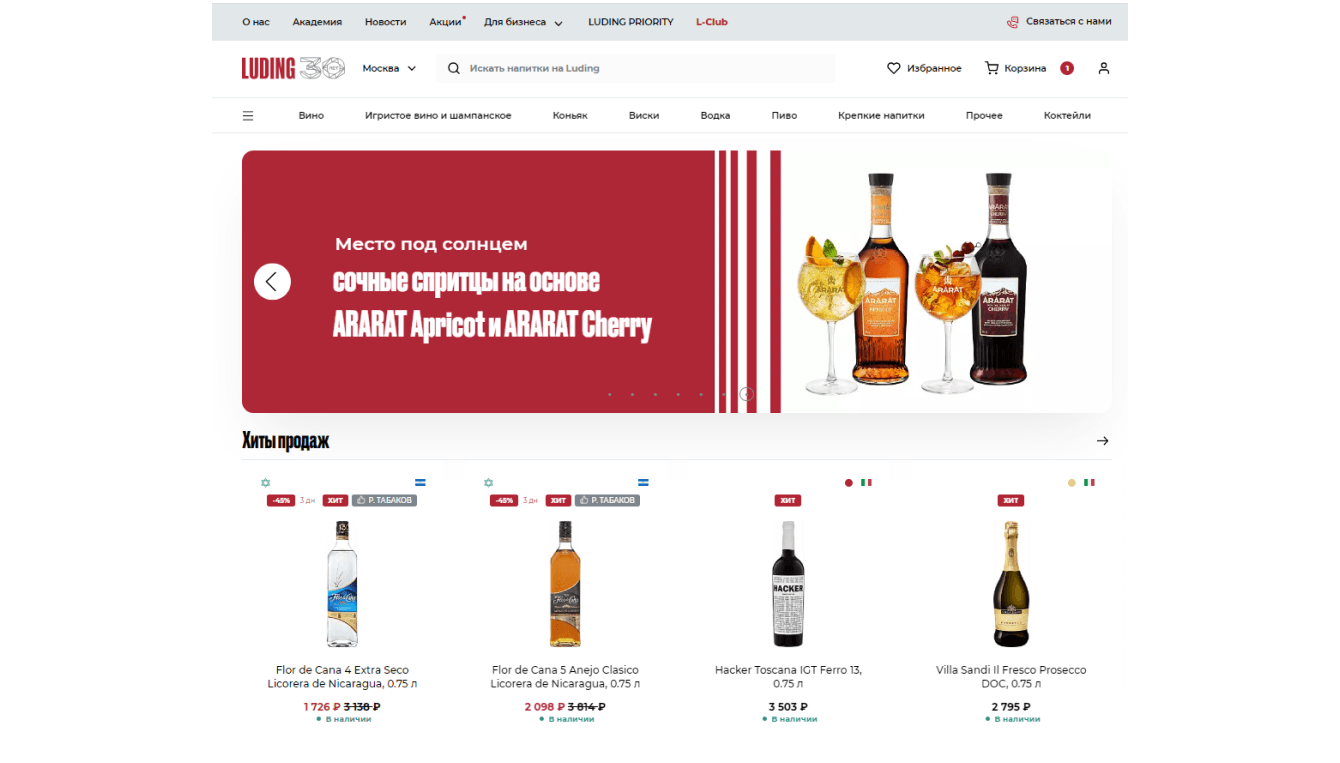Image resolution: width=1340 pixels, height=763 pixels.
Task: Open Flor de Cana 4 Extra Seco title
Action: [342, 677]
